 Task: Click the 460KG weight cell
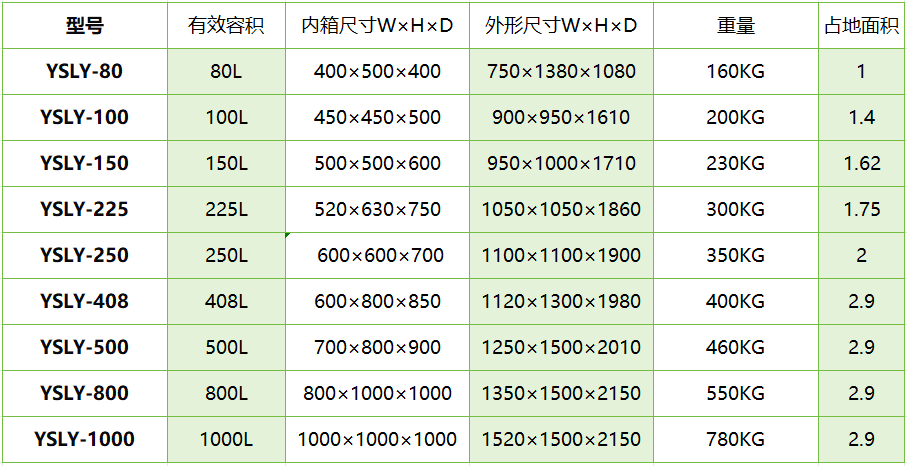pos(736,347)
